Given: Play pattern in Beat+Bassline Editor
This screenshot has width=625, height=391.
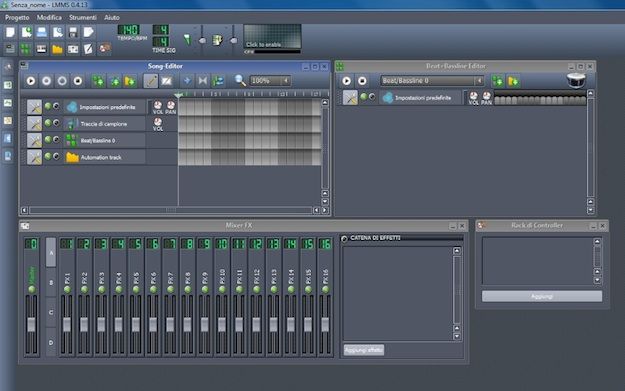Looking at the screenshot, I should 346,81.
